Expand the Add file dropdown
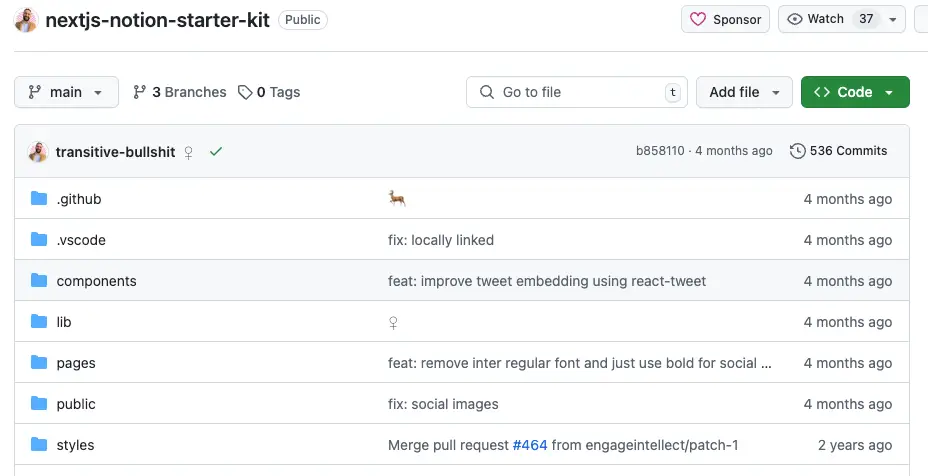Viewport: 928px width, 476px height. pos(744,92)
